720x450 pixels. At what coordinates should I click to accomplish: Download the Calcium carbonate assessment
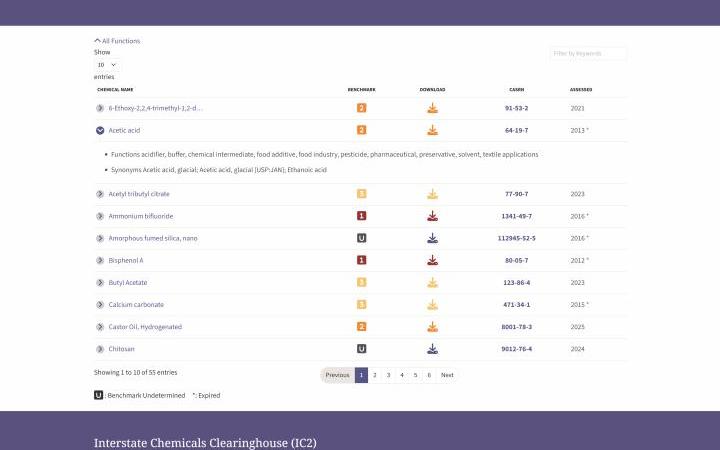point(432,304)
